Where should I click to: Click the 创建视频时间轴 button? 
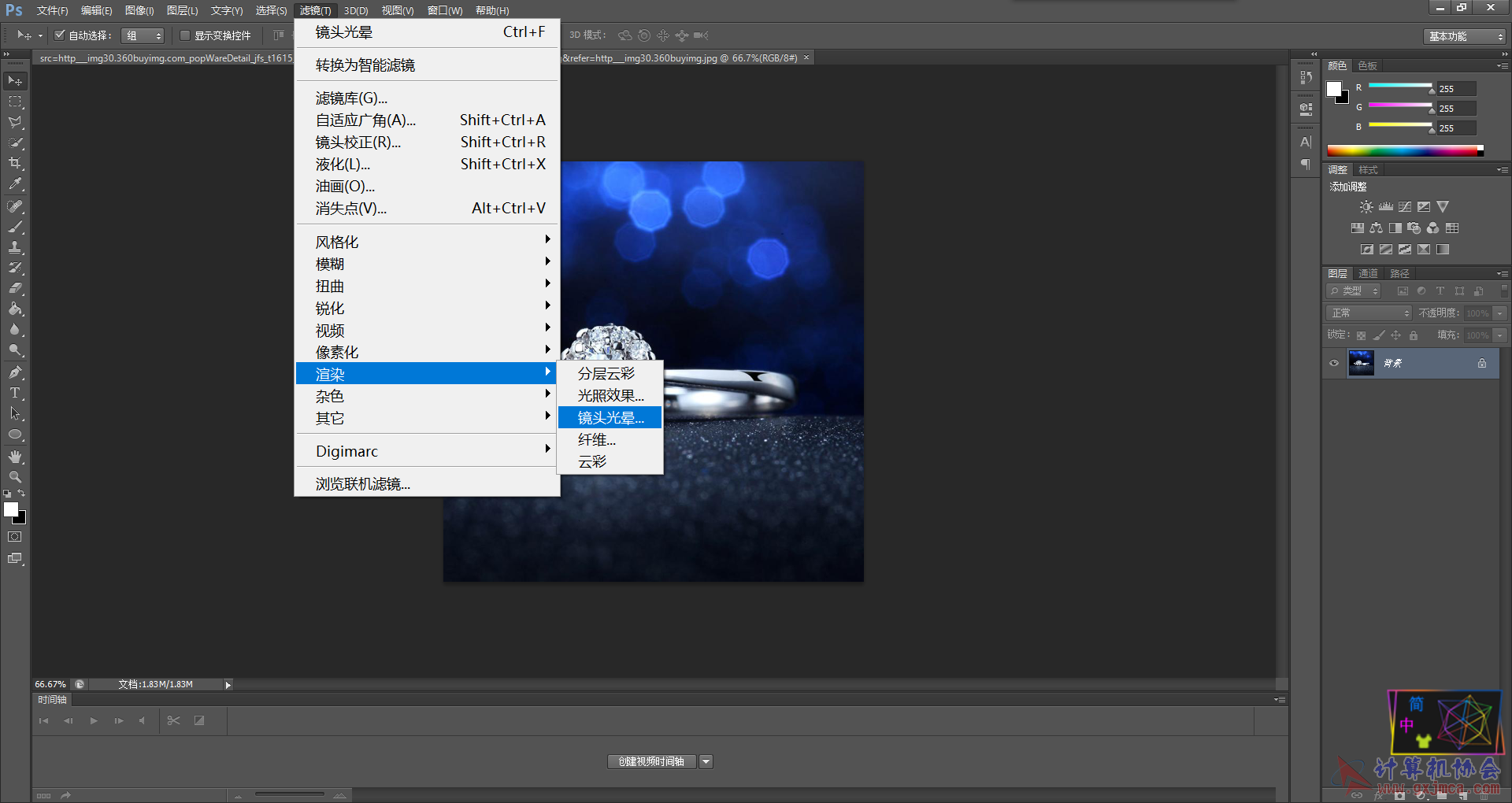coord(651,761)
